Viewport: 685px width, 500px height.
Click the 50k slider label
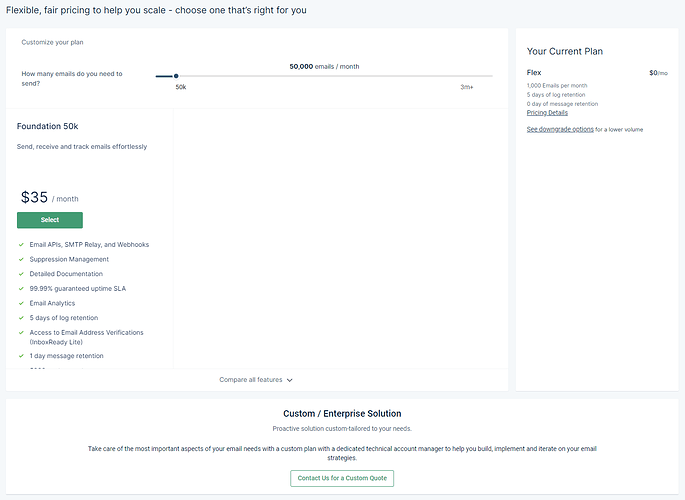[x=181, y=87]
